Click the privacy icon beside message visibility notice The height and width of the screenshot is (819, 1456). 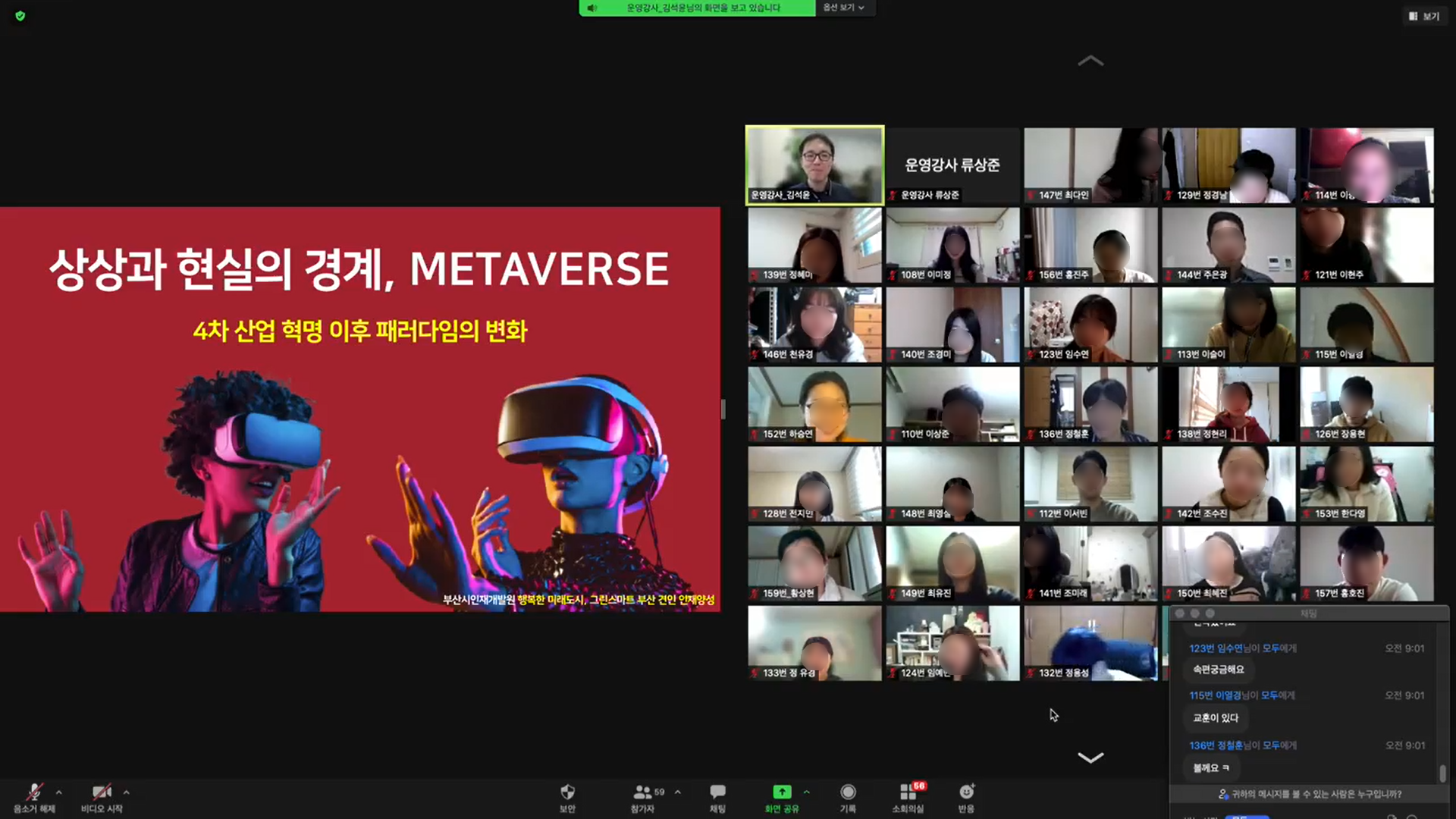tap(1222, 794)
